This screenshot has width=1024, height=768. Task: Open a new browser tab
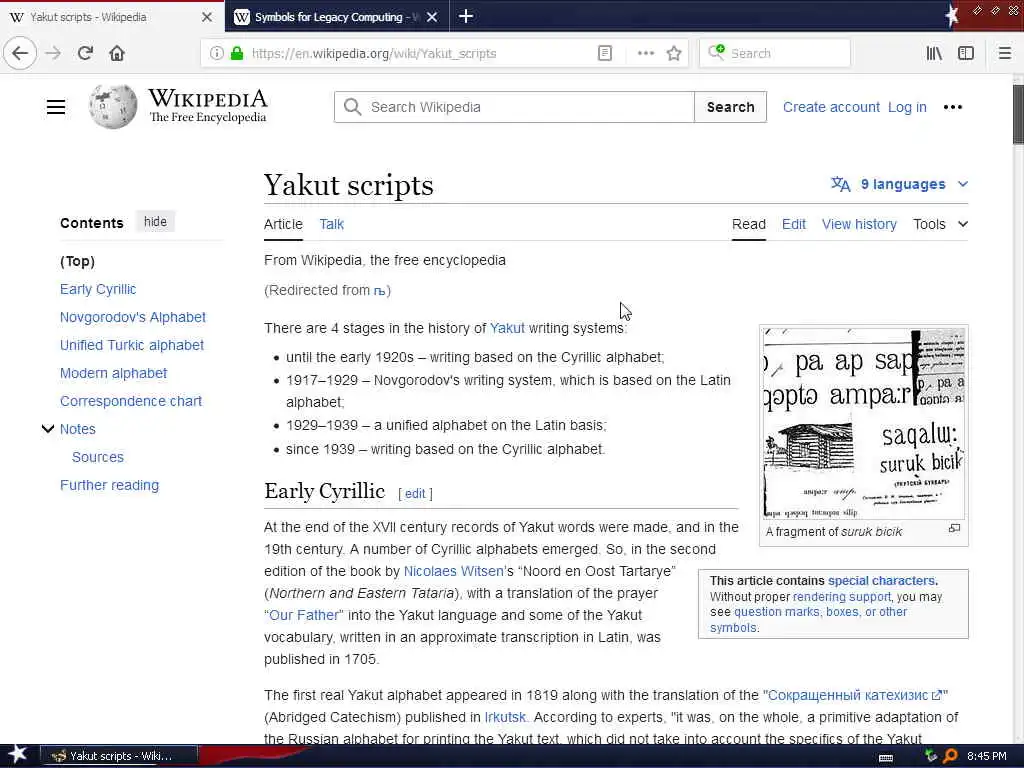[466, 16]
